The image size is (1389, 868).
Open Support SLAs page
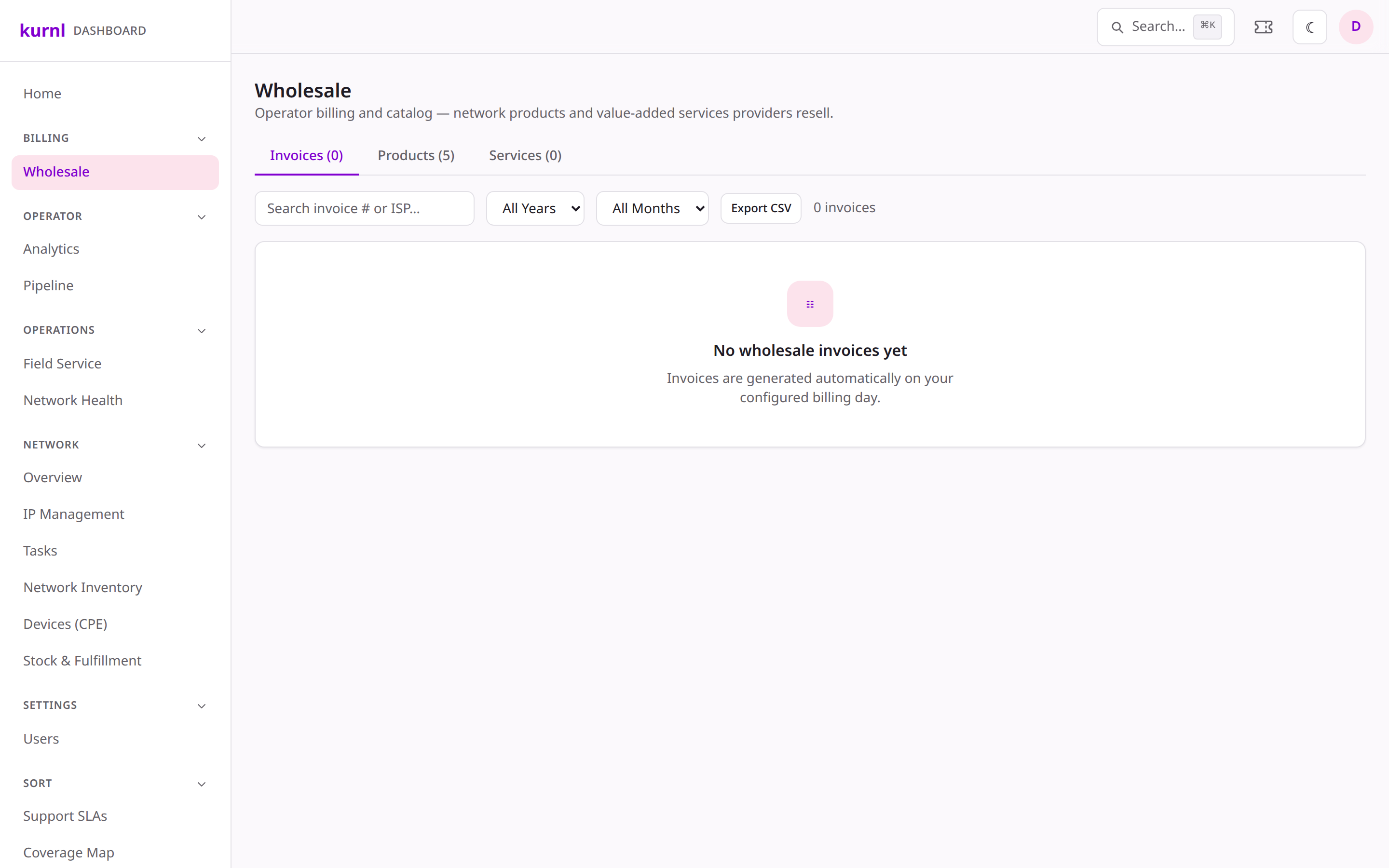(115, 816)
